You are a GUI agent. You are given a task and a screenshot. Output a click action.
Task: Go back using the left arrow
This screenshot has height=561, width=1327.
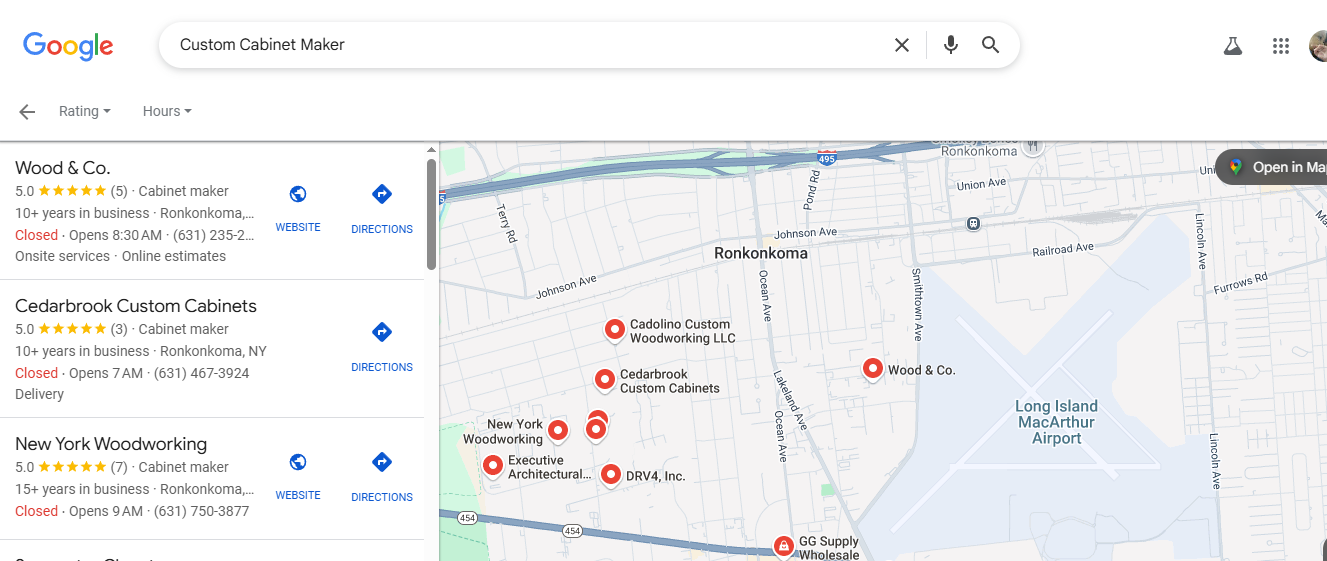pos(27,112)
